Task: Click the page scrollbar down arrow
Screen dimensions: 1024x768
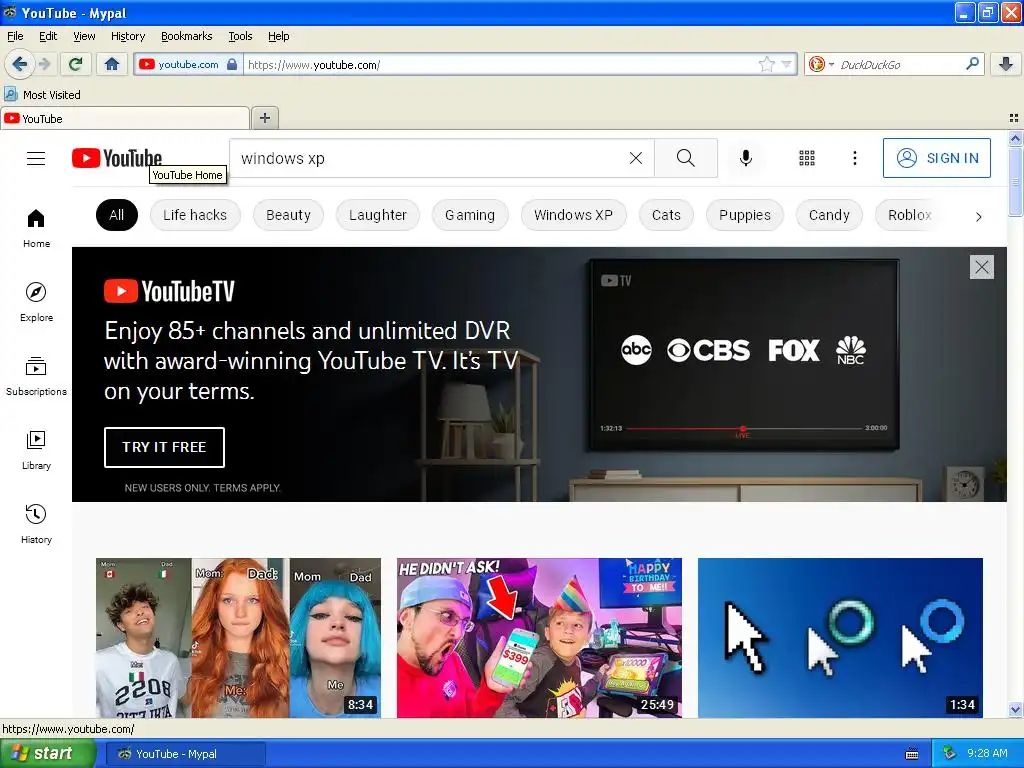Action: click(1015, 709)
